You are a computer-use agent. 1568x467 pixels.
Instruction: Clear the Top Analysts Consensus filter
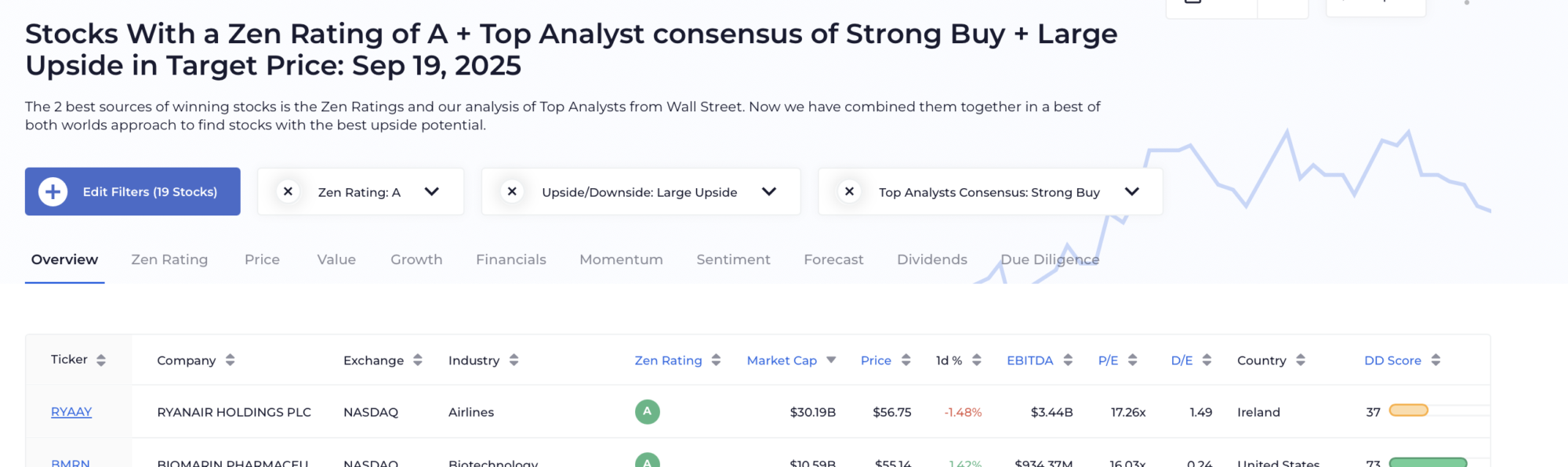tap(849, 192)
